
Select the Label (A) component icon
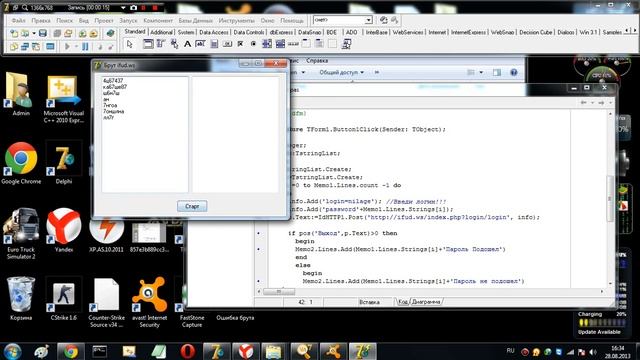pos(187,44)
